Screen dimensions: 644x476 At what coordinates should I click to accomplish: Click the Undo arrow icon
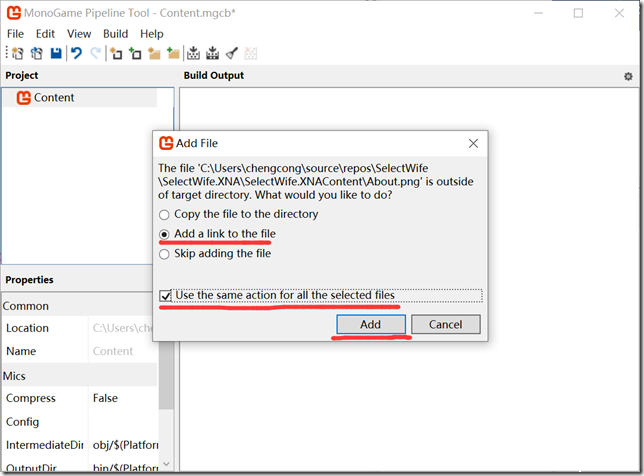coord(76,53)
